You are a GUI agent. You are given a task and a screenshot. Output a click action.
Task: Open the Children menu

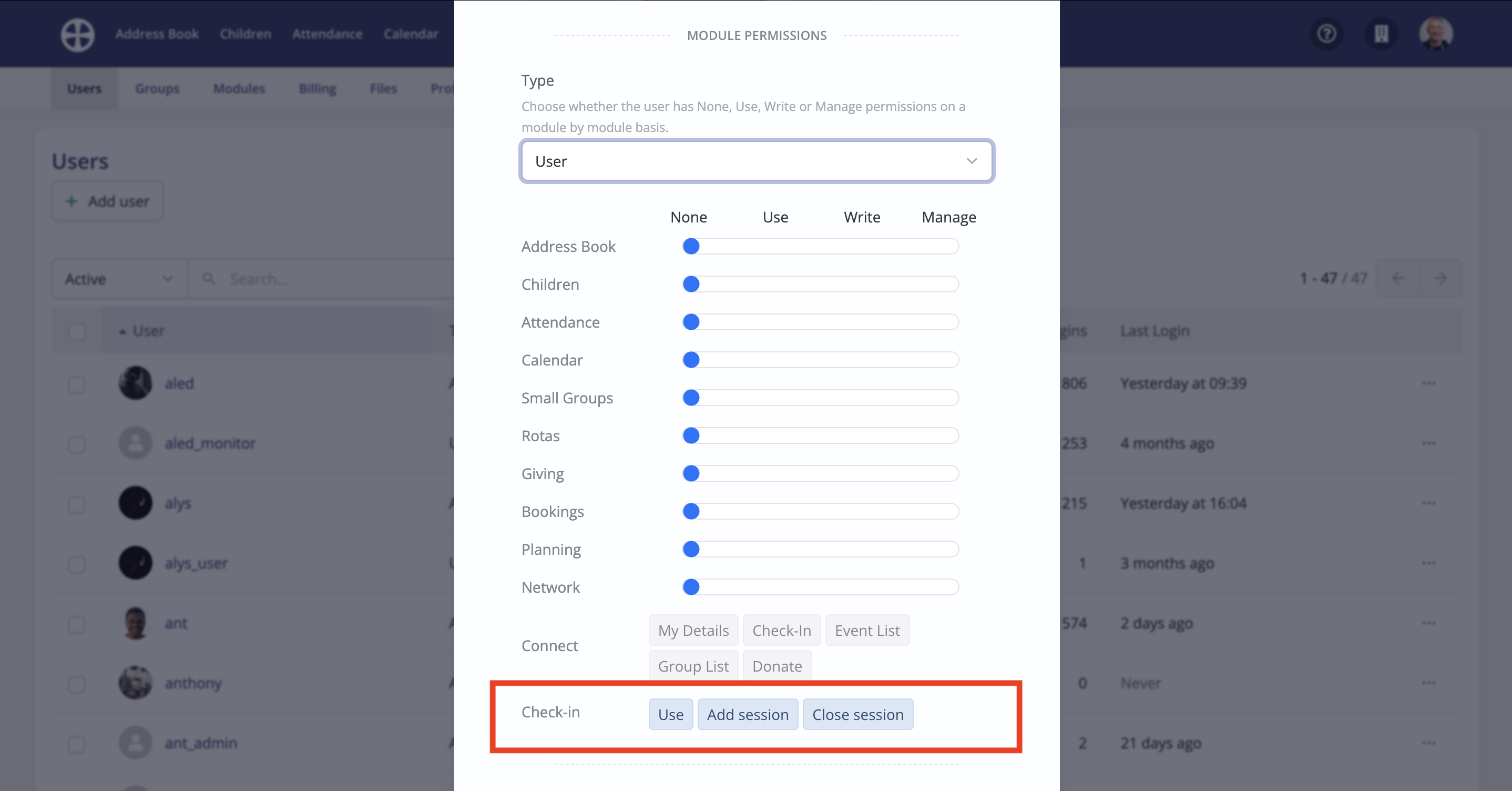[246, 34]
